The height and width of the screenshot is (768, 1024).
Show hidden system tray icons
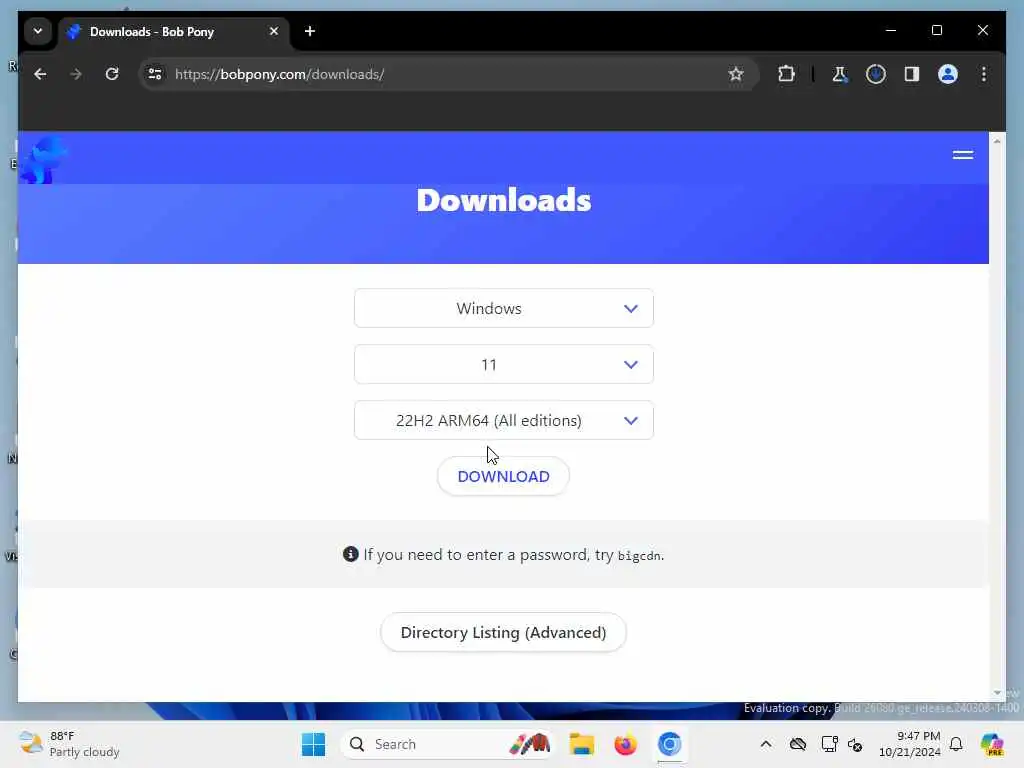pos(766,744)
